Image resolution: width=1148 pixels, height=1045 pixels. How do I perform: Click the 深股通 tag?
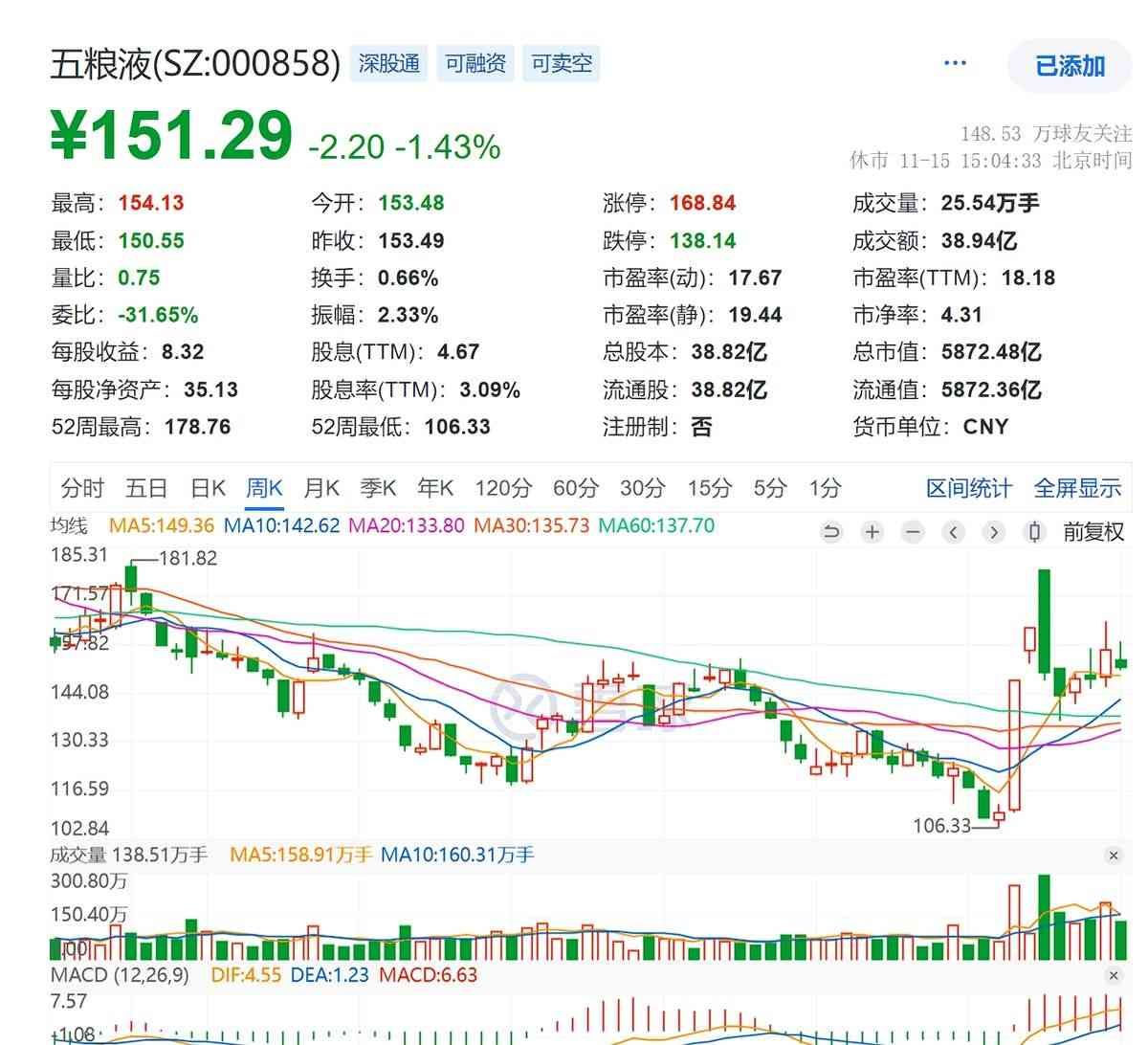click(x=389, y=64)
